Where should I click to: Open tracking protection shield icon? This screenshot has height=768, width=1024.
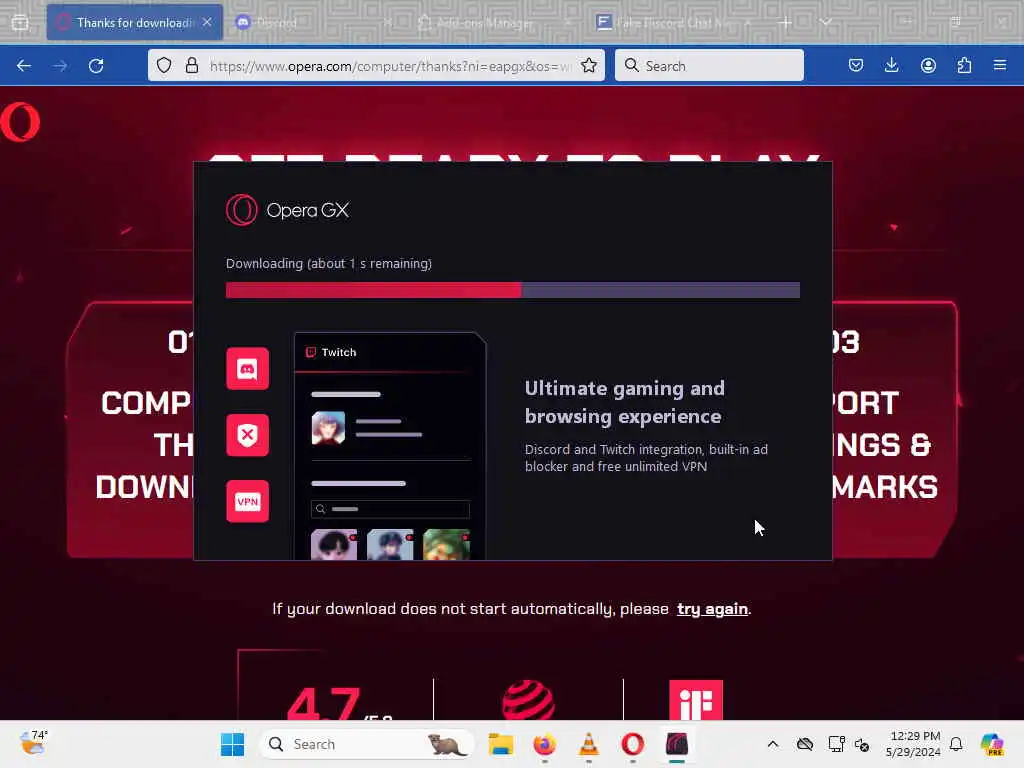pos(164,65)
